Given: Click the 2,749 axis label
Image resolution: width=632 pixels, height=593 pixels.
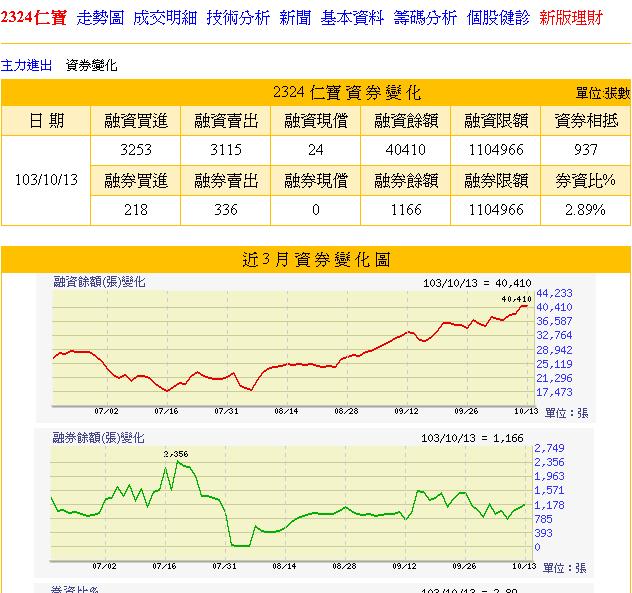Looking at the screenshot, I should tap(549, 448).
